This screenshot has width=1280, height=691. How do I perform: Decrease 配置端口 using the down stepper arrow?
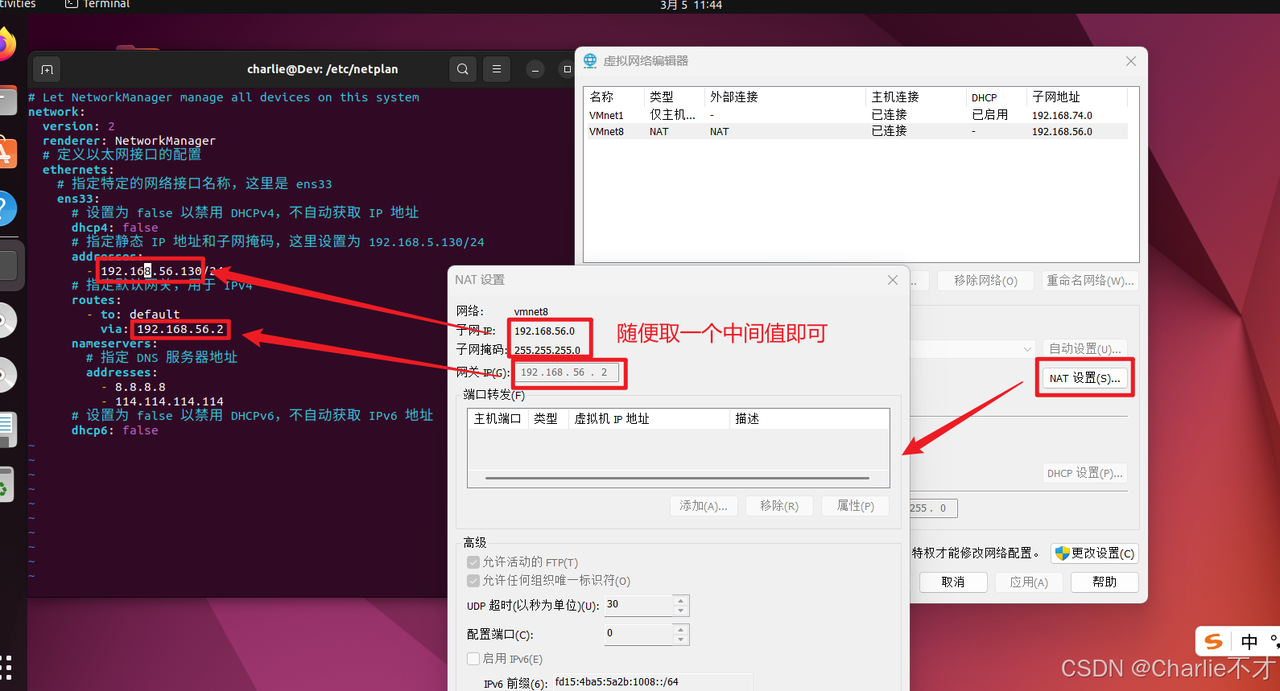[x=681, y=639]
